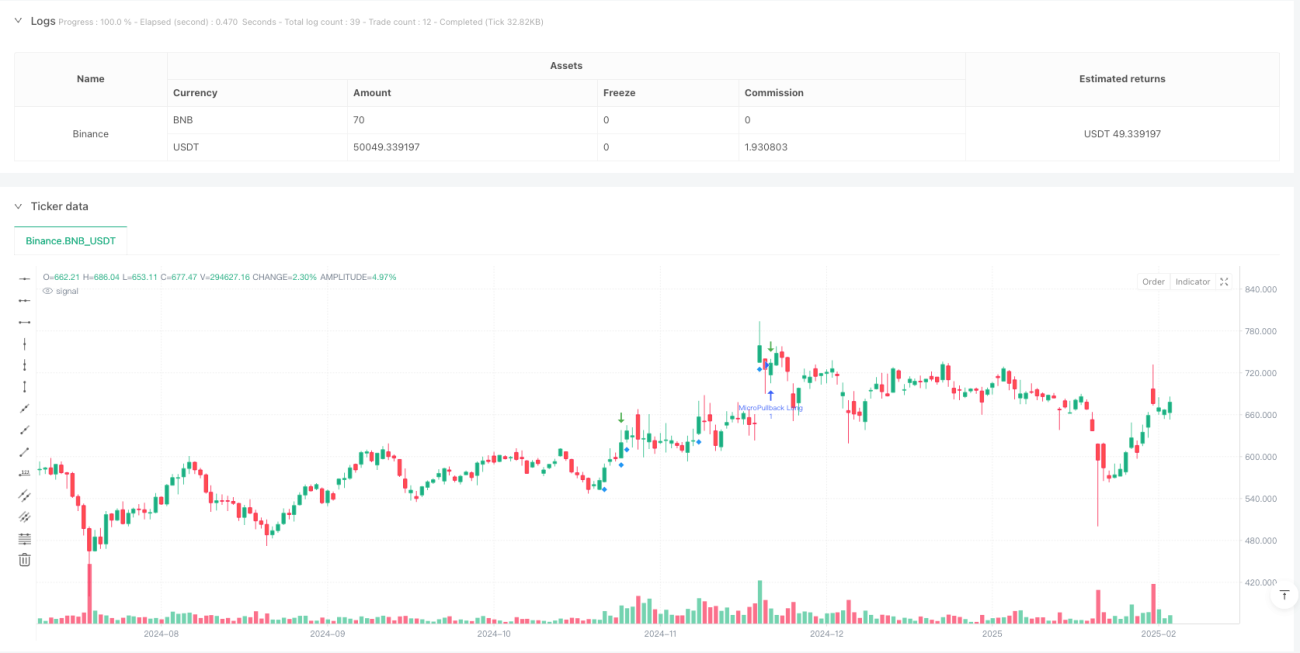Open the Order options button
Image resolution: width=1300 pixels, height=653 pixels.
(1153, 282)
